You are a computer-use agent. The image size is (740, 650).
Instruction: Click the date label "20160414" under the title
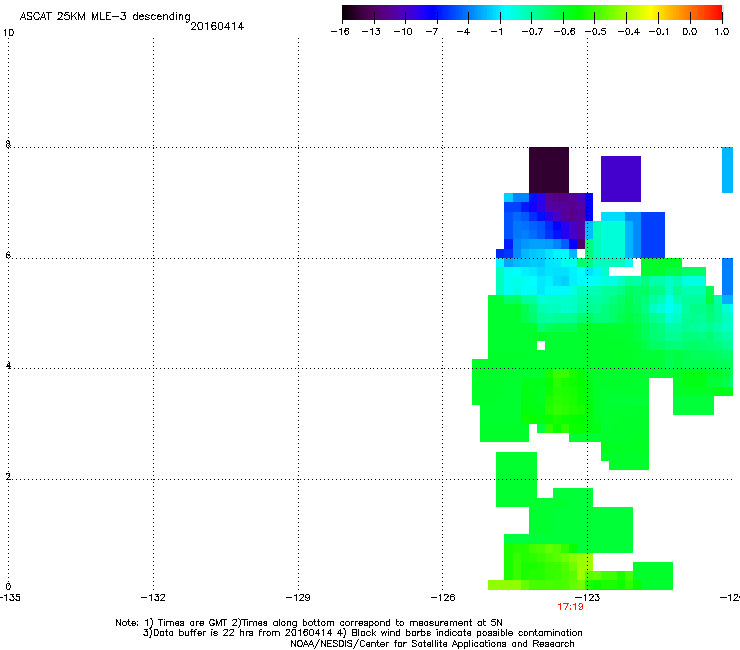tap(217, 26)
